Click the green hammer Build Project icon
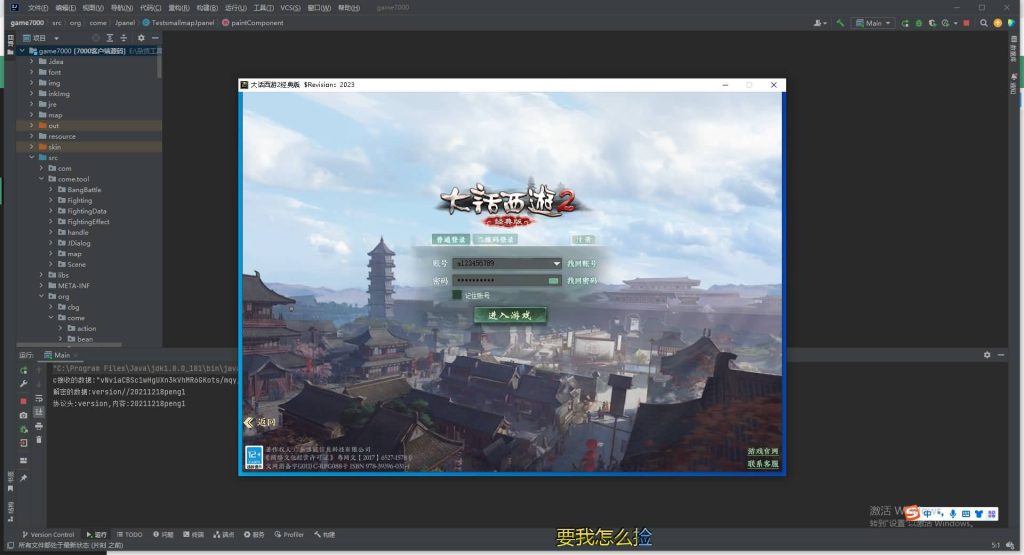The image size is (1024, 555). (841, 22)
